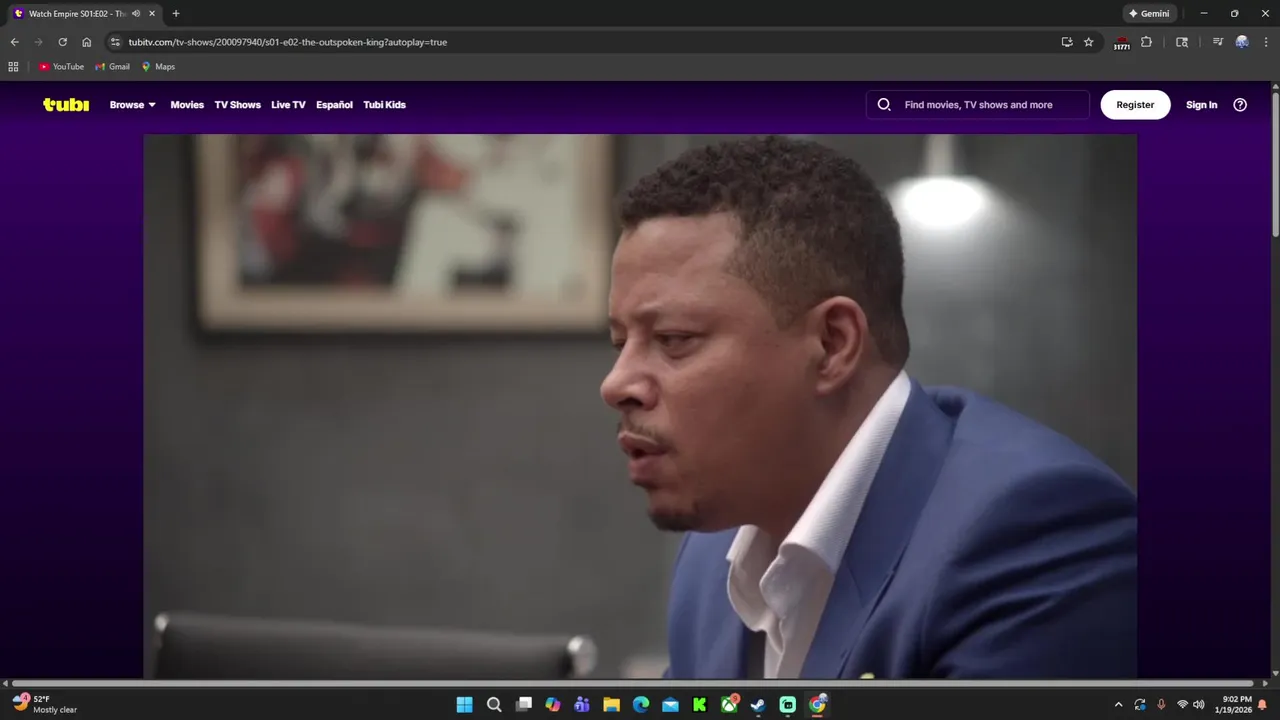View site information icon in address bar
Viewport: 1280px width, 720px height.
pos(115,42)
